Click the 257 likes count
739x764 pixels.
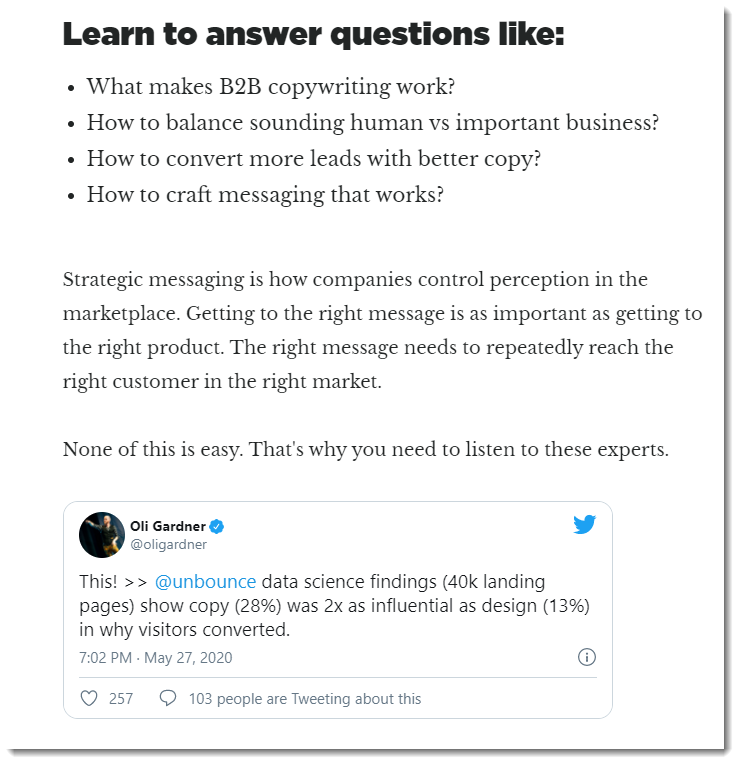pyautogui.click(x=121, y=699)
